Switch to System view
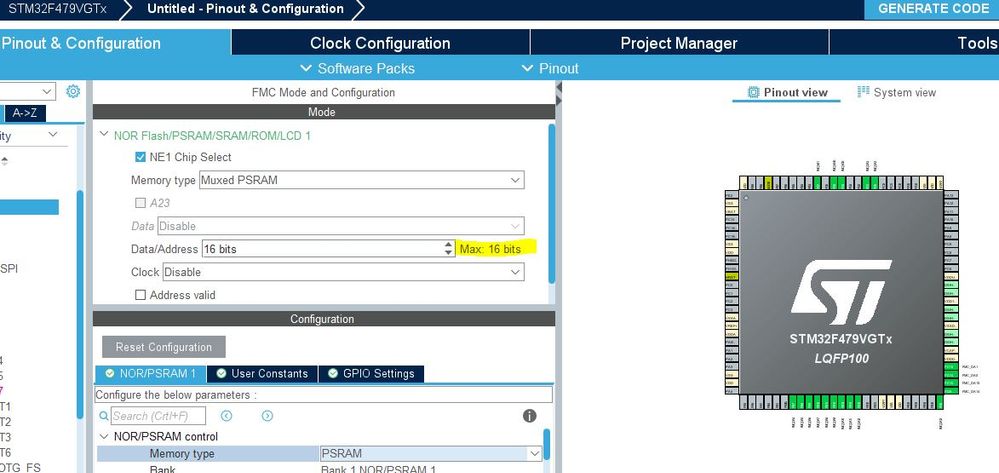Image resolution: width=999 pixels, height=473 pixels. point(897,92)
